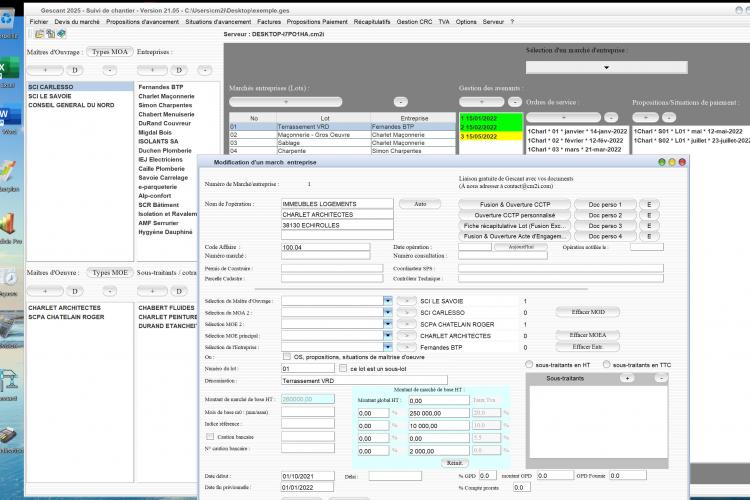Expand the Sélection MOE 2 combo box
Screen dimensions: 750x500
point(387,324)
